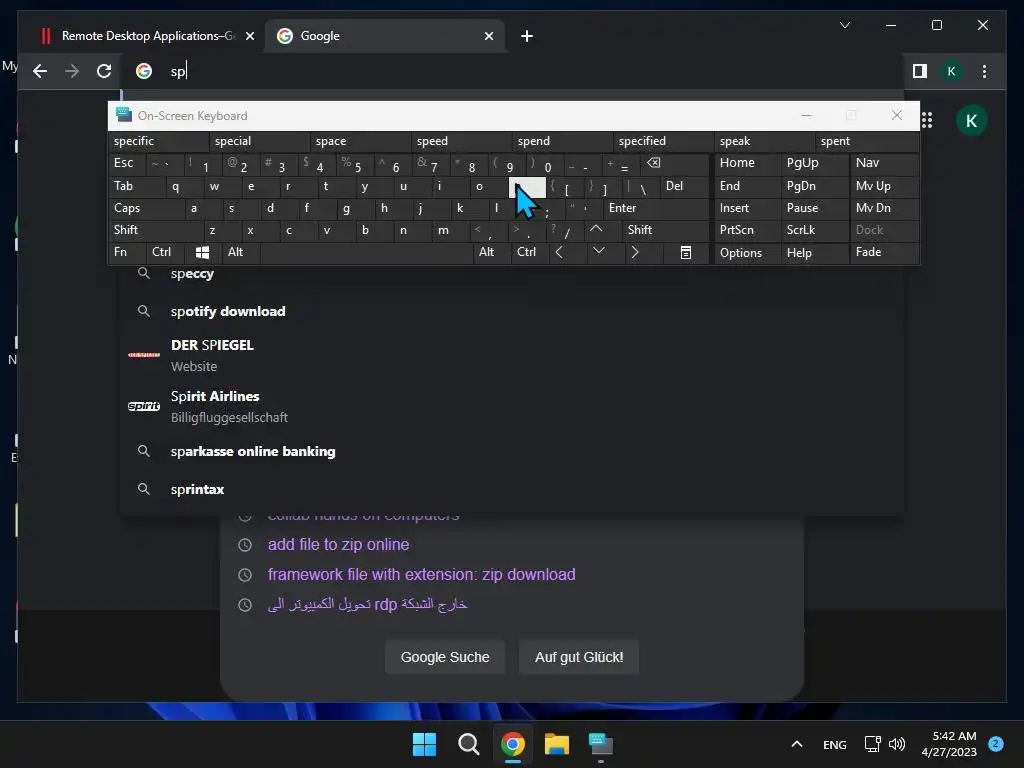Select the 'speccy' suggestion

pos(513,274)
